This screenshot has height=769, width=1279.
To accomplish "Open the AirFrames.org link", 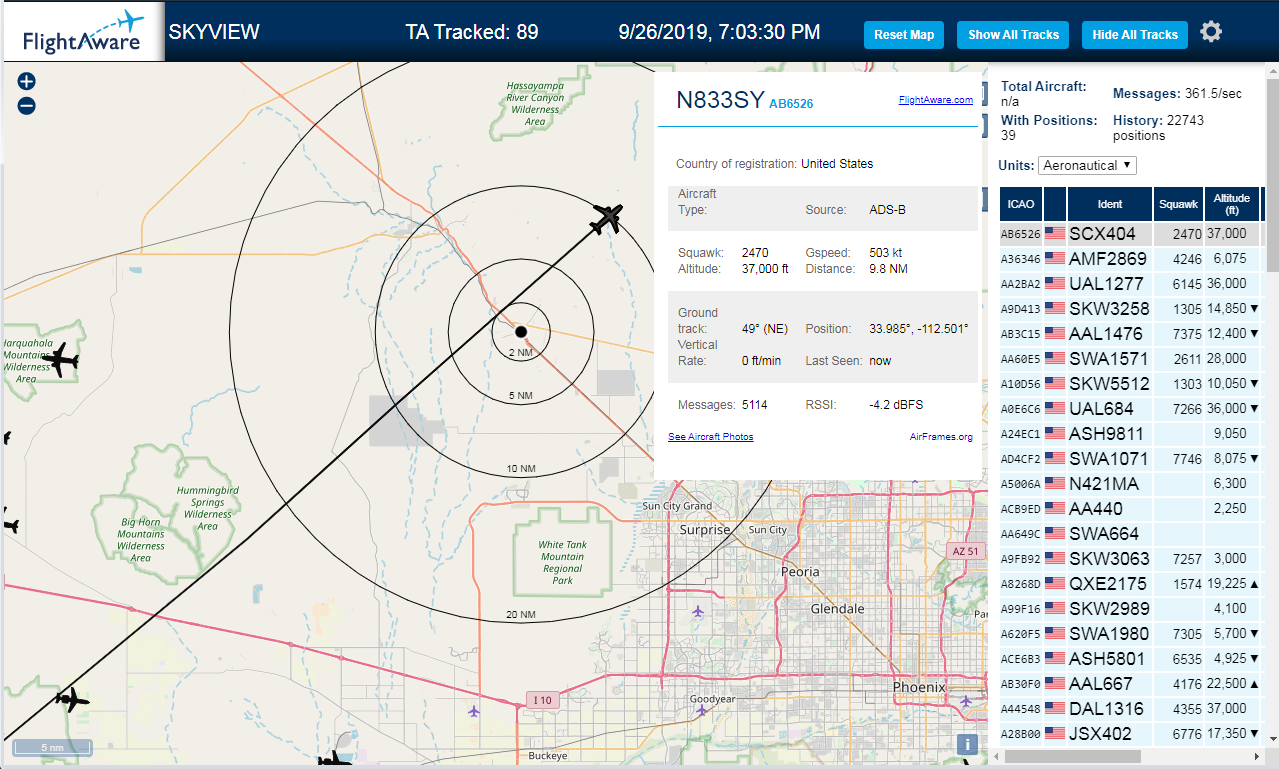I will click(x=941, y=436).
